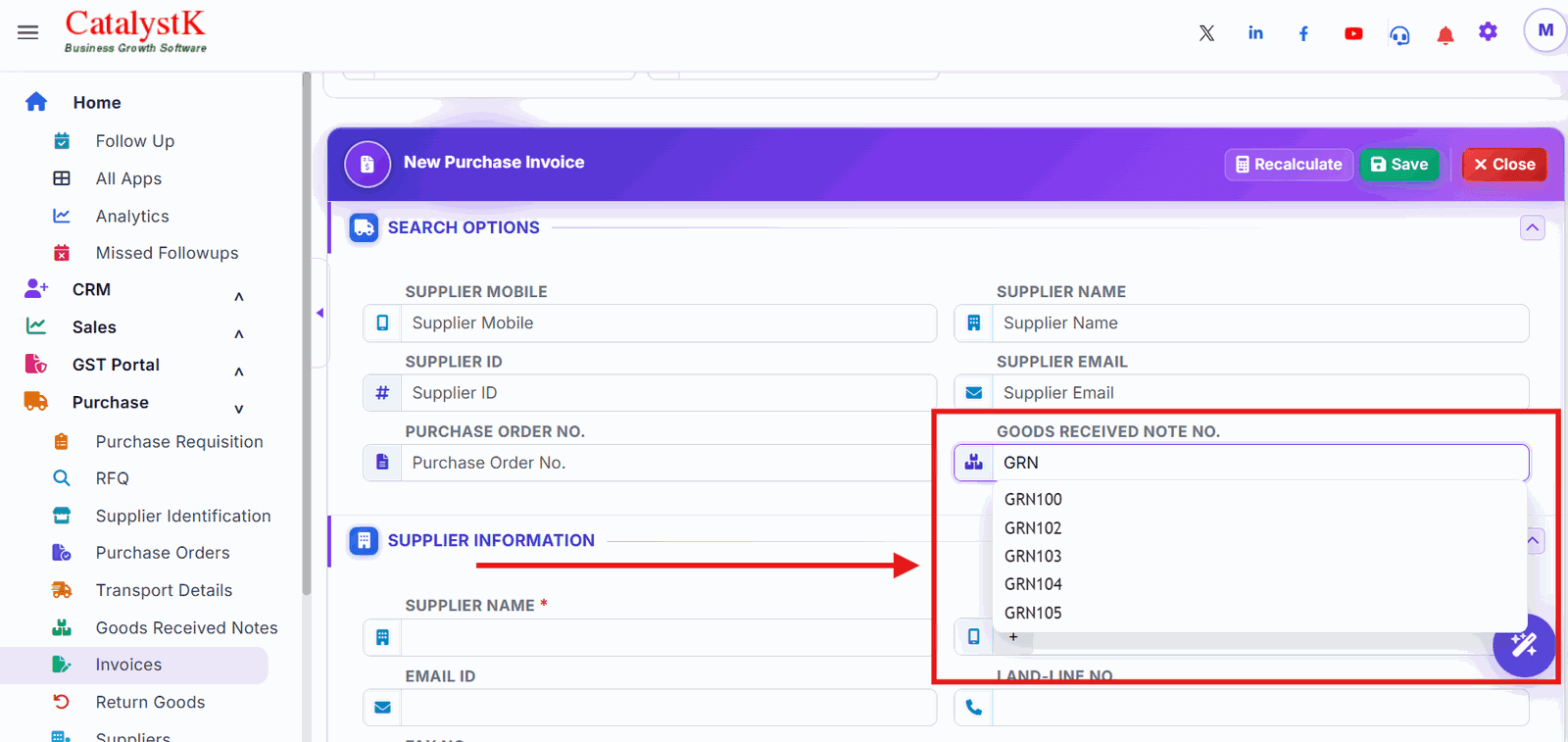Open the Invoices sidebar item
Screen dimensions: 1568x742
click(134, 665)
